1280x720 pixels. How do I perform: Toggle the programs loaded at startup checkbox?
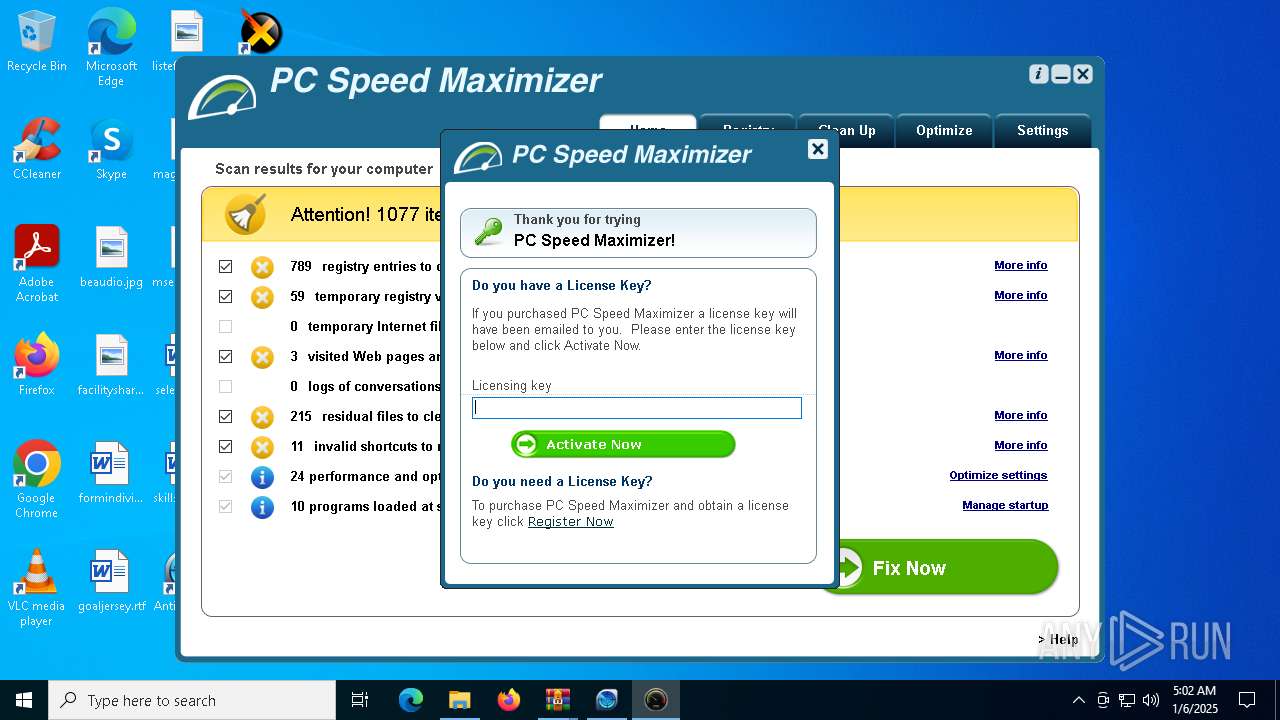click(225, 507)
